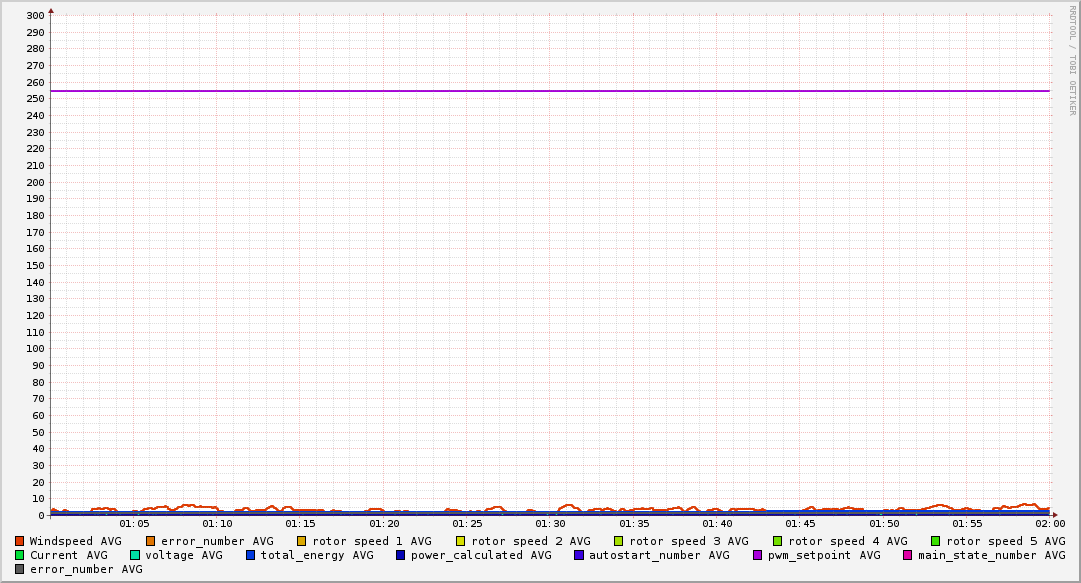
Task: Click the 01:30 time axis label
Action: point(550,523)
